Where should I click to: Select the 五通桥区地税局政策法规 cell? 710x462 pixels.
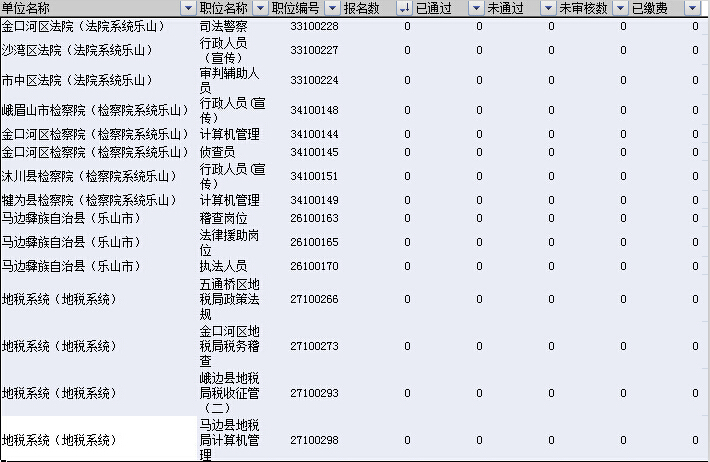(x=231, y=299)
